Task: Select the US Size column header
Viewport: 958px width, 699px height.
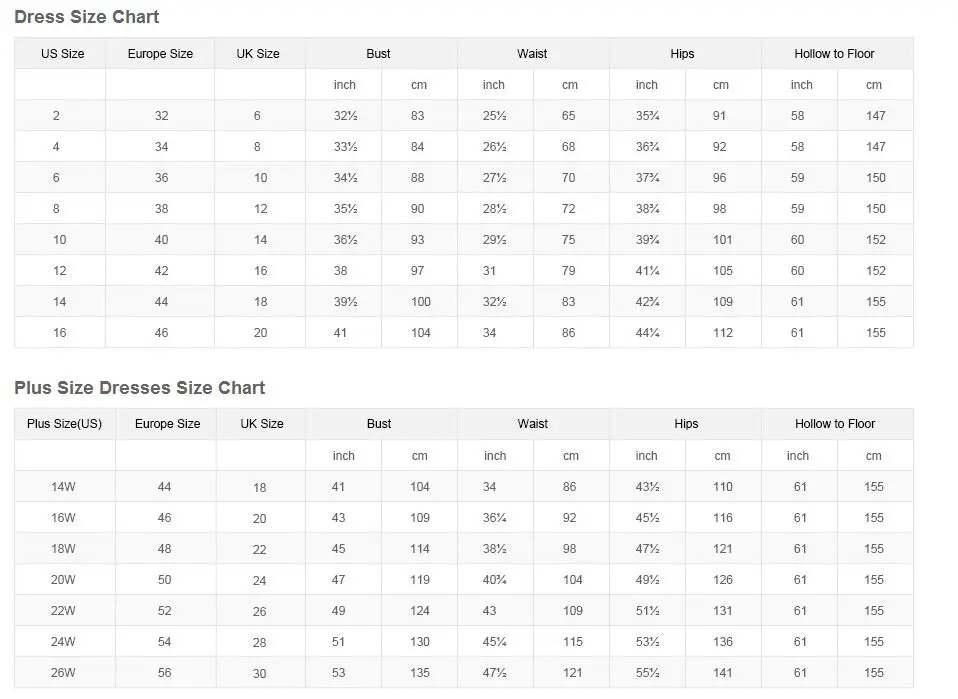Action: pos(62,54)
